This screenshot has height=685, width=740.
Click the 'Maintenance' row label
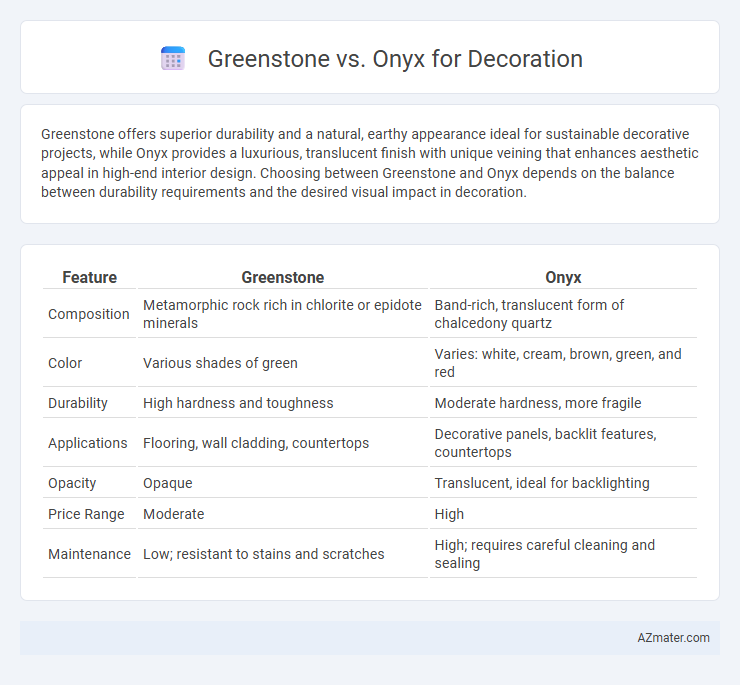90,554
